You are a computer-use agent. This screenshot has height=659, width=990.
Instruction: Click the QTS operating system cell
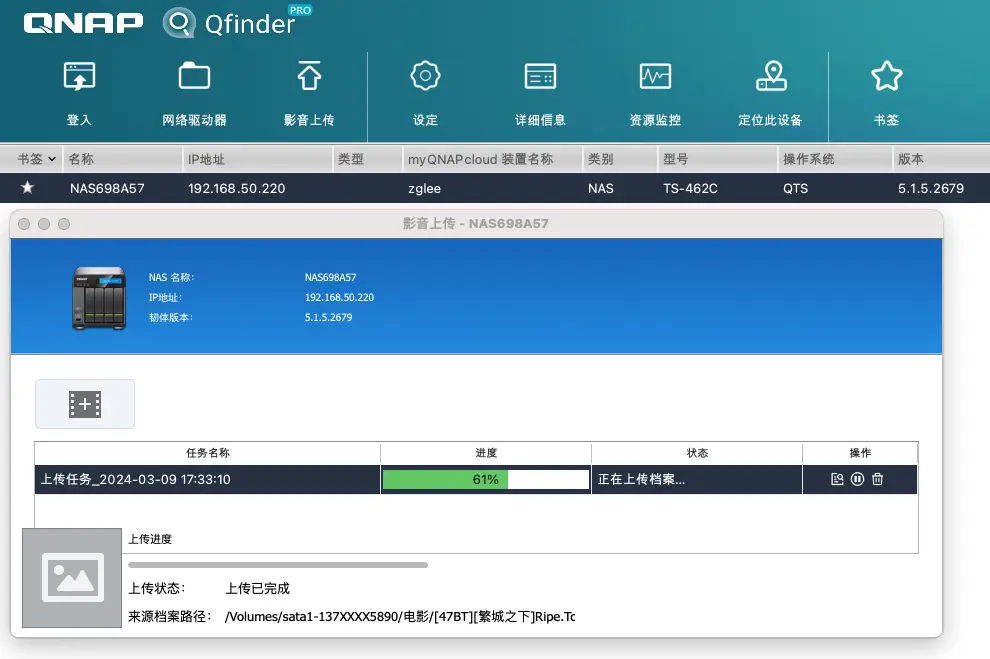click(x=796, y=188)
